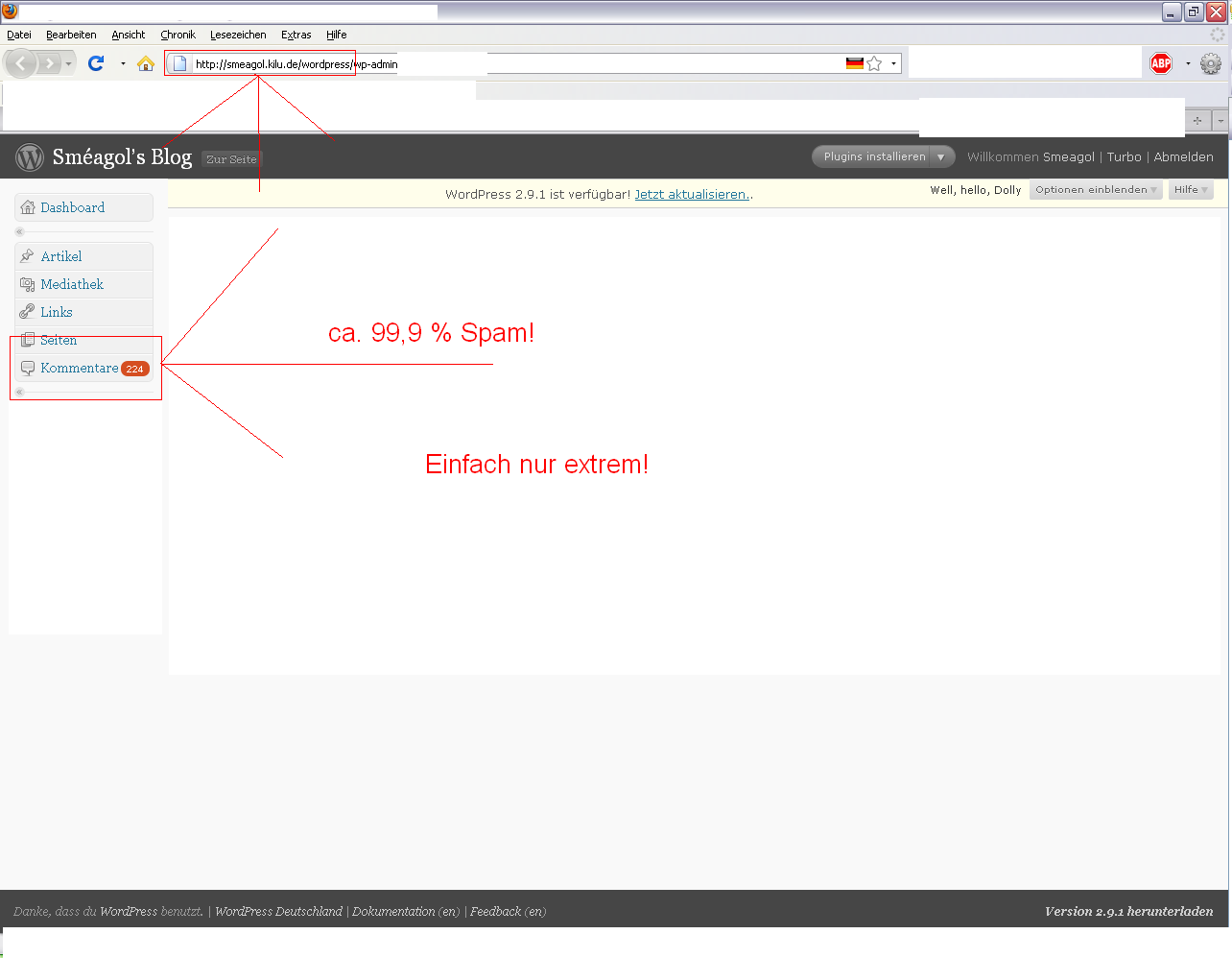The image size is (1232, 958).
Task: Open Dokumentation (en) footer link
Action: tap(406, 911)
